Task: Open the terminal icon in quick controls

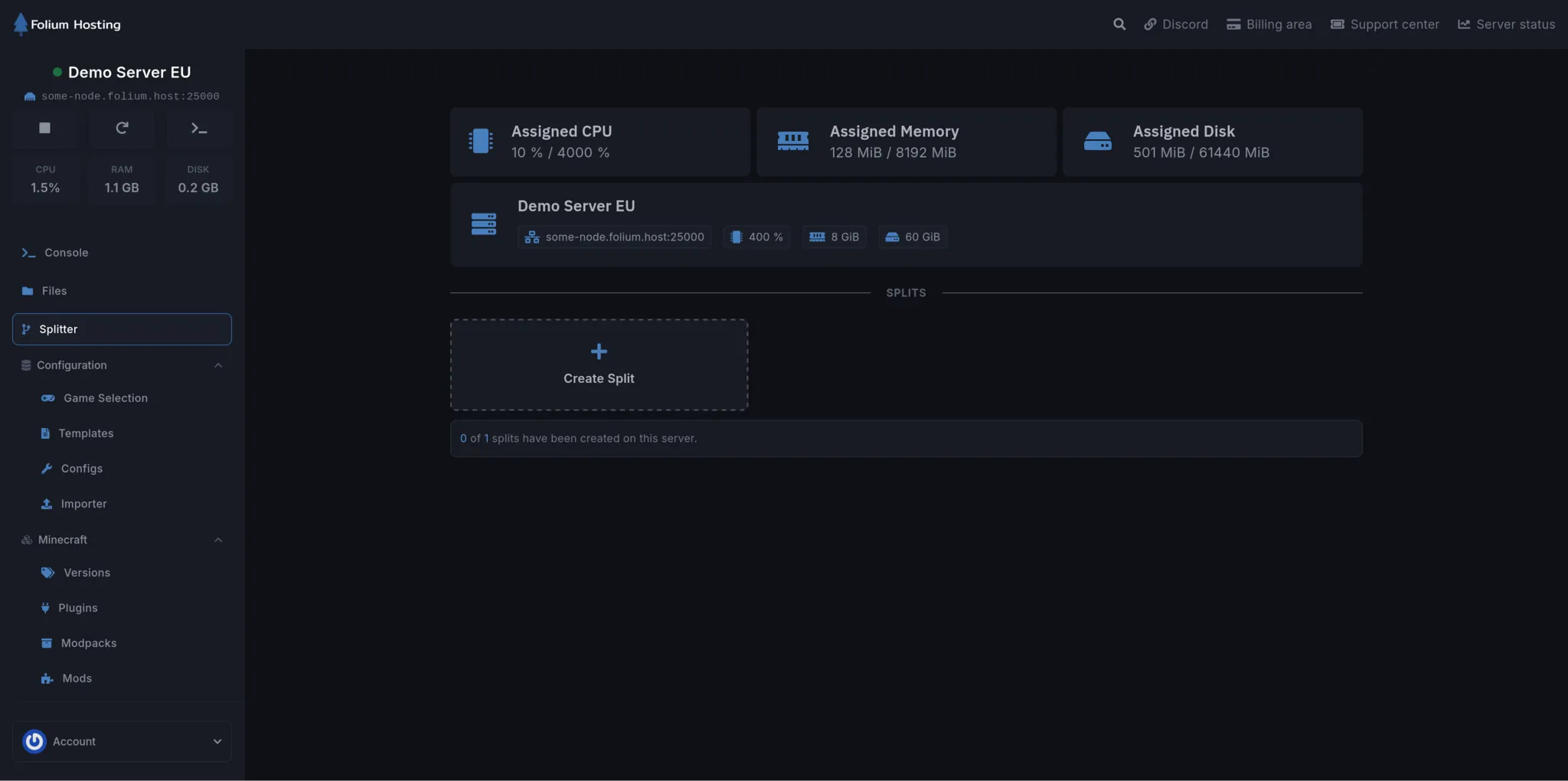Action: pyautogui.click(x=198, y=128)
